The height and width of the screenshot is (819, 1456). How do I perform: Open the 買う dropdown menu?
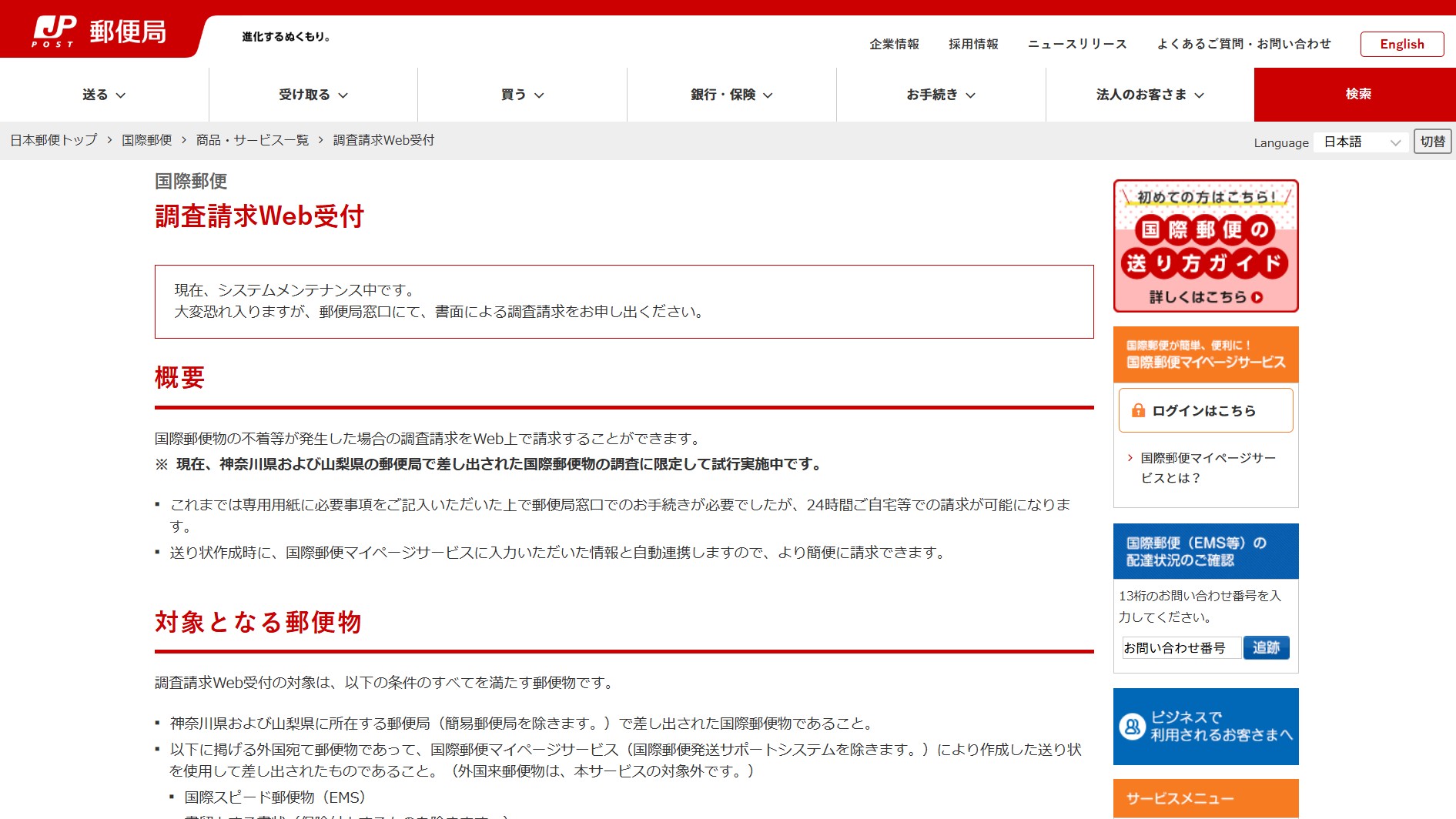tap(523, 95)
